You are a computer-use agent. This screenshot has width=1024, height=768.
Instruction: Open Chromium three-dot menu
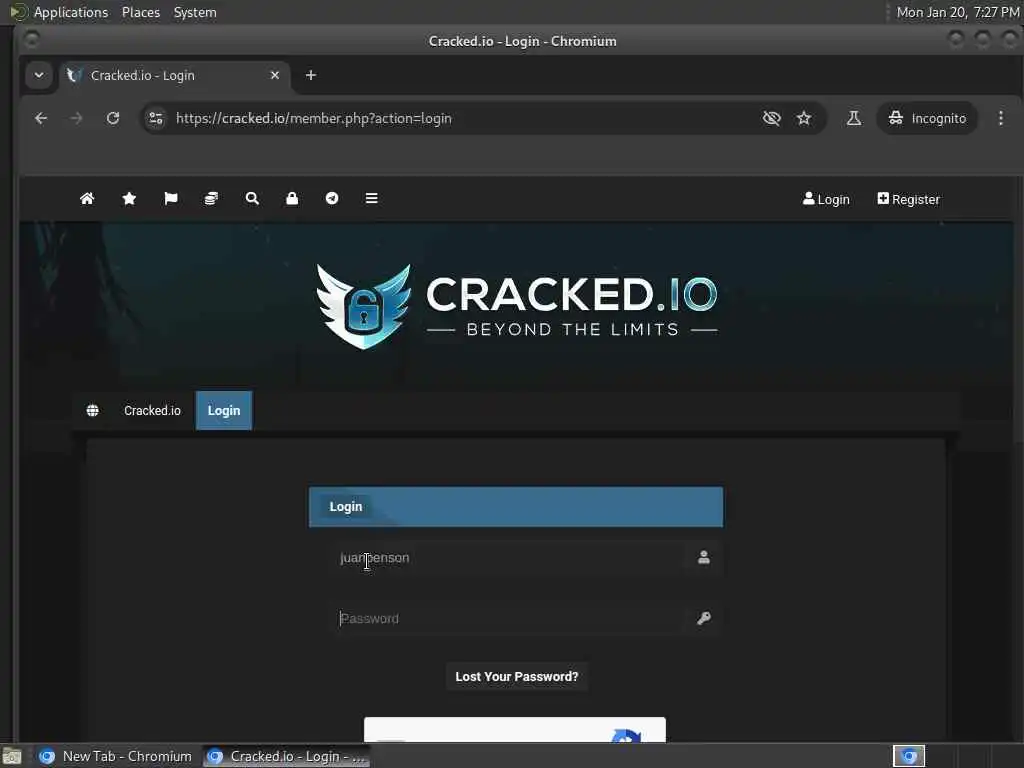(1000, 118)
